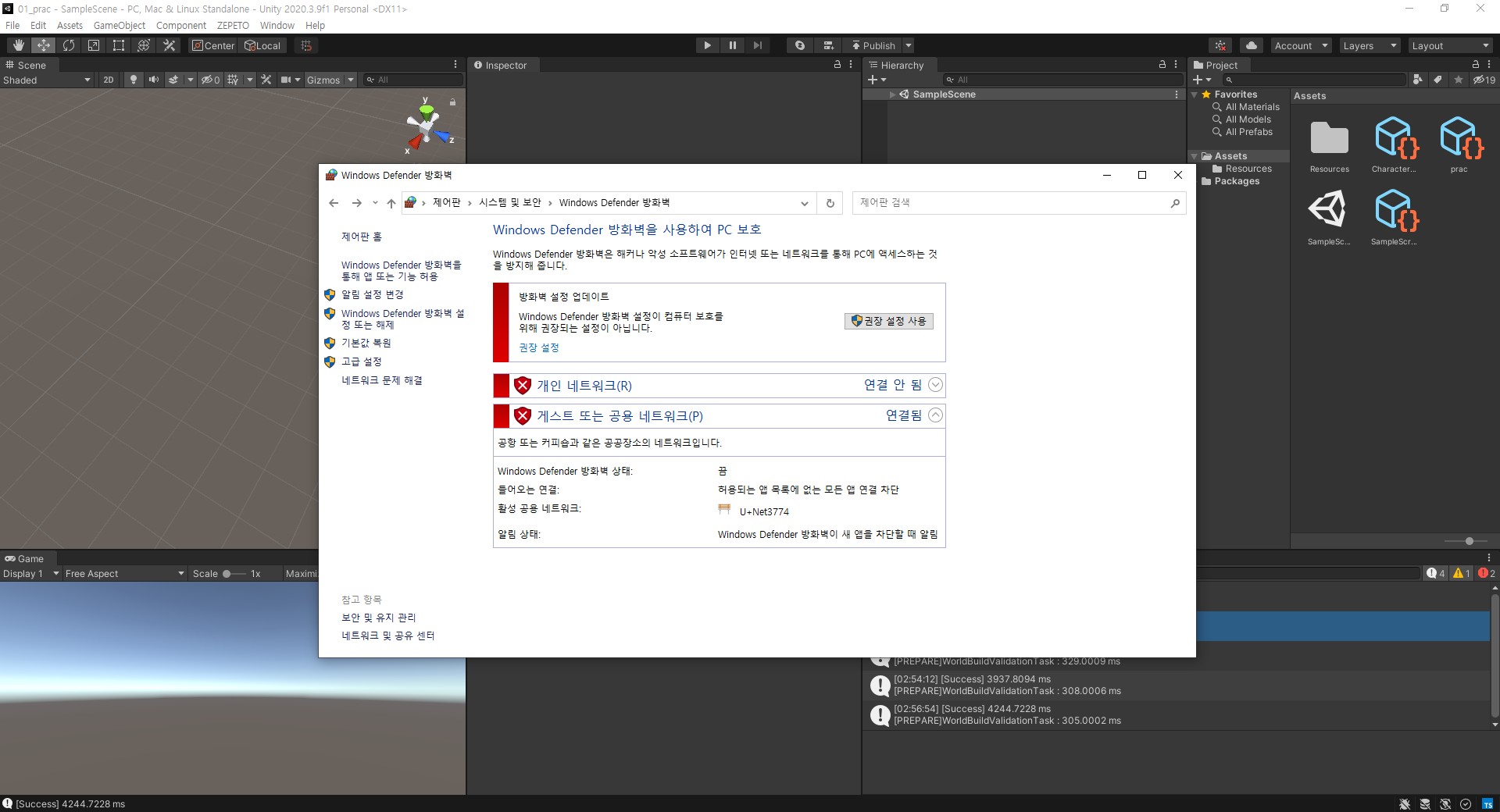Viewport: 1500px width, 812px height.
Task: Click the Project panel search field
Action: click(x=1314, y=80)
